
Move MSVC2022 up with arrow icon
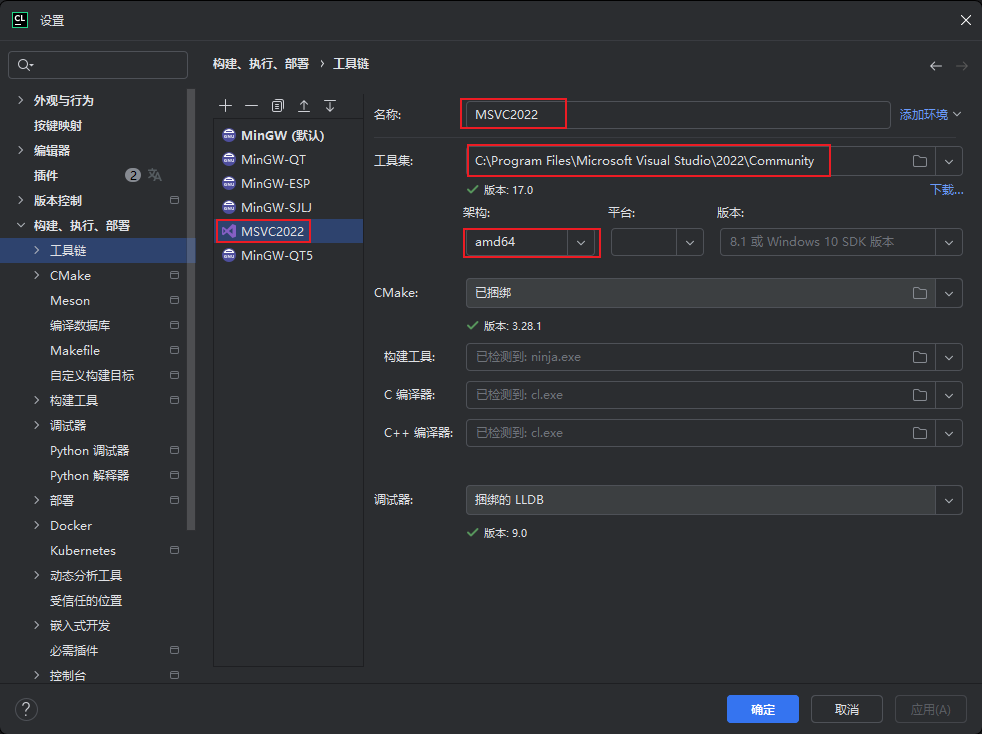pos(304,105)
